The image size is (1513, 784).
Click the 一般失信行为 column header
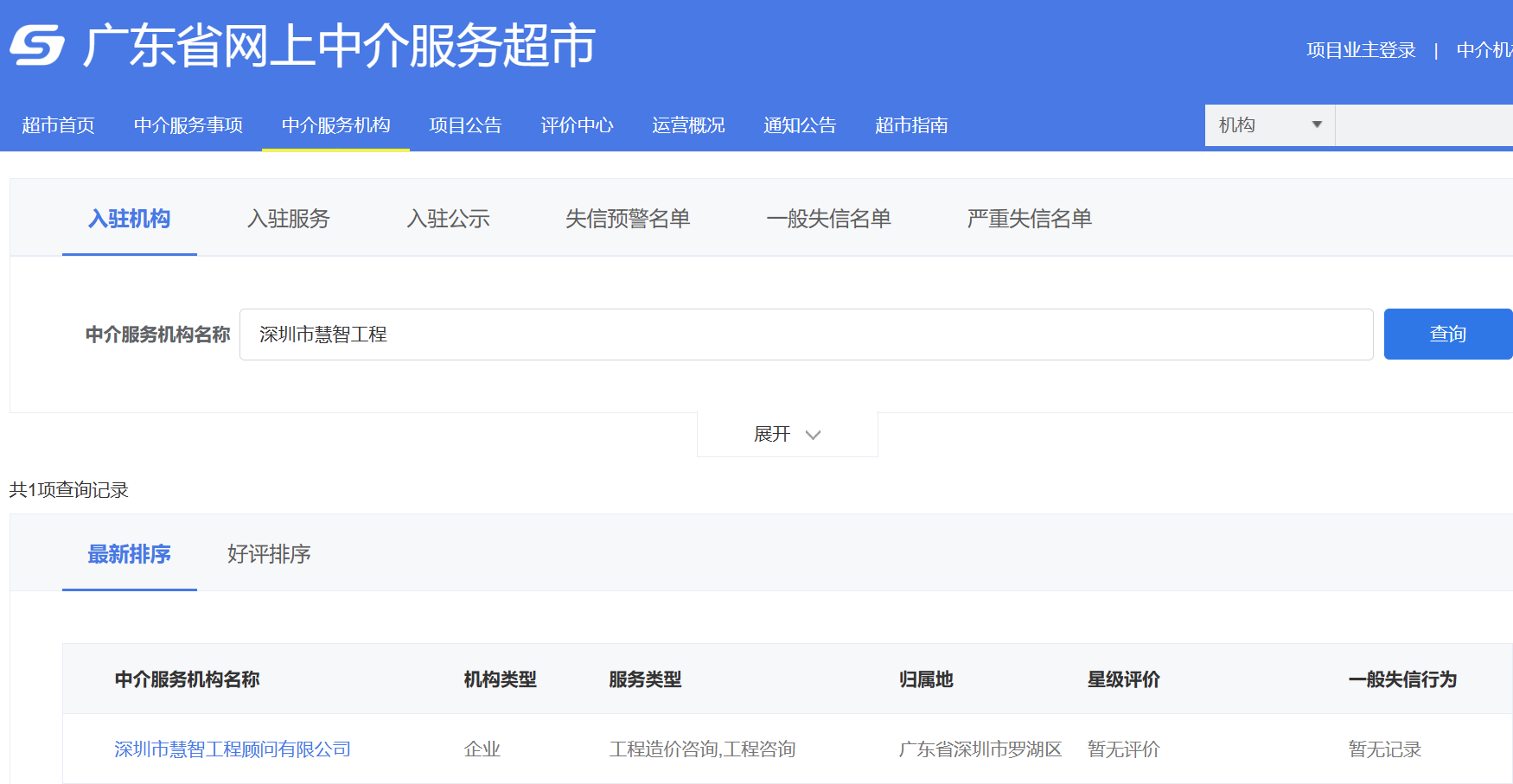[1402, 679]
